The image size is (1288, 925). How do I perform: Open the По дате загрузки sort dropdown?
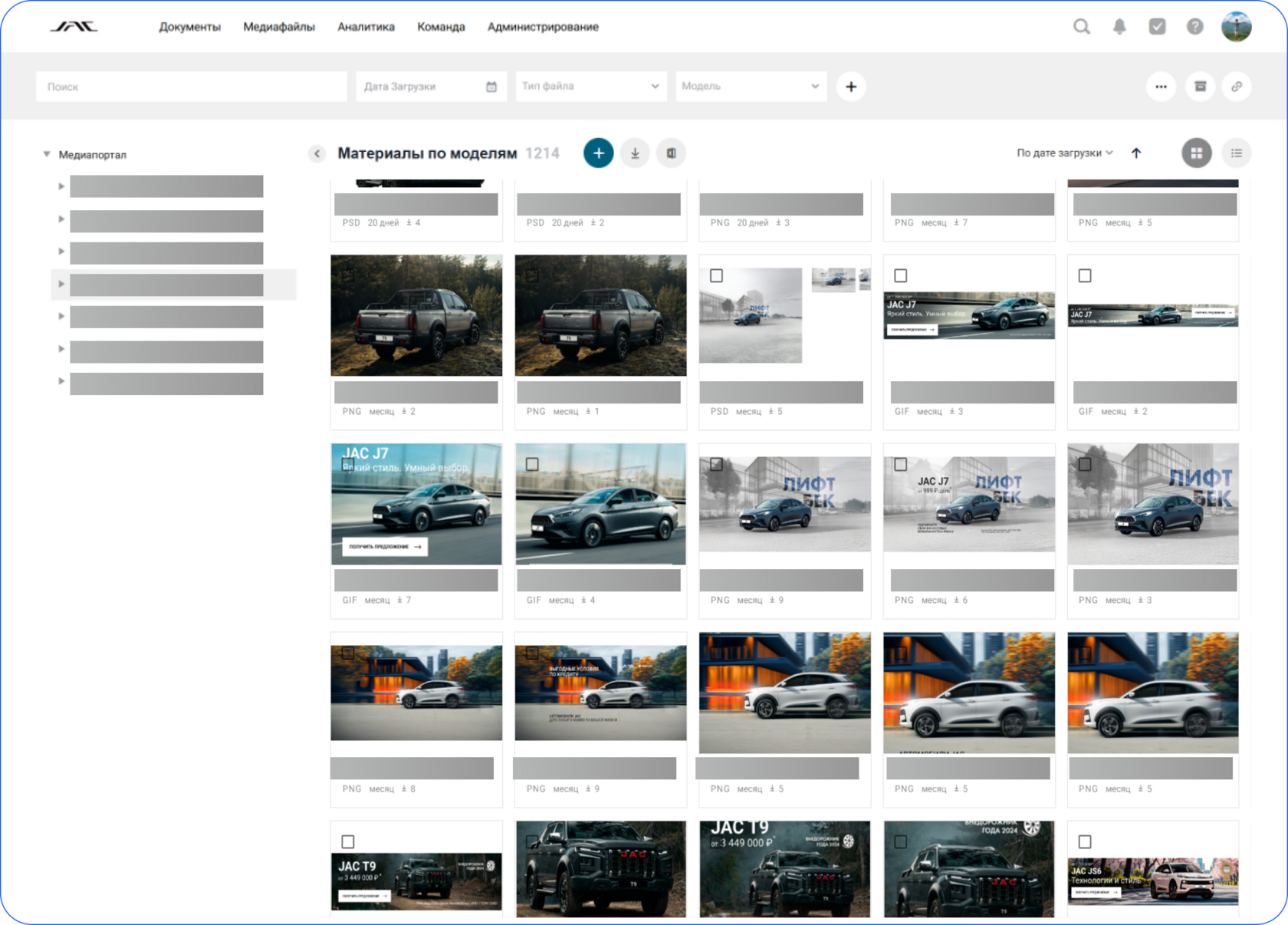coord(1065,153)
